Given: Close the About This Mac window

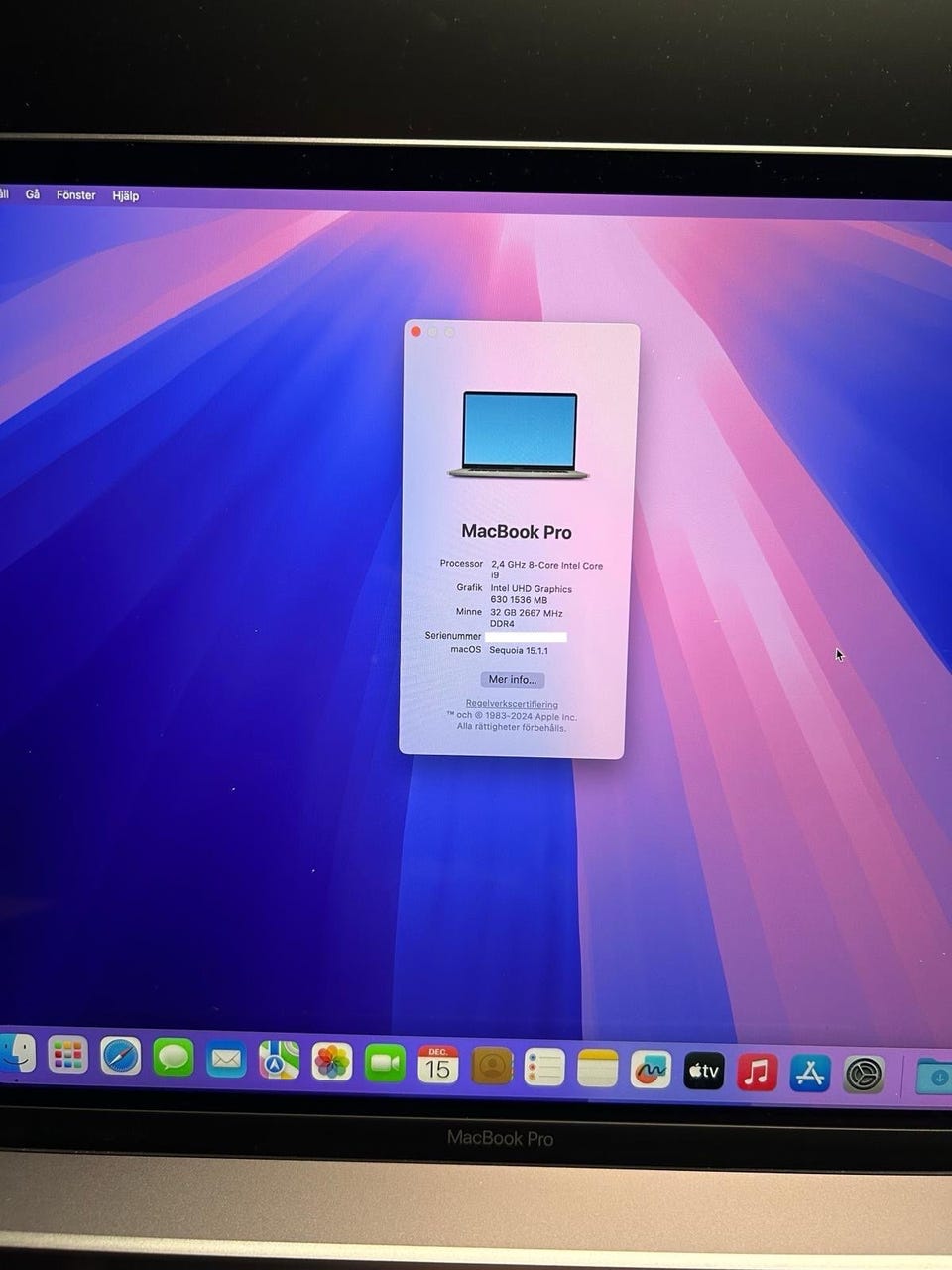Looking at the screenshot, I should 416,331.
